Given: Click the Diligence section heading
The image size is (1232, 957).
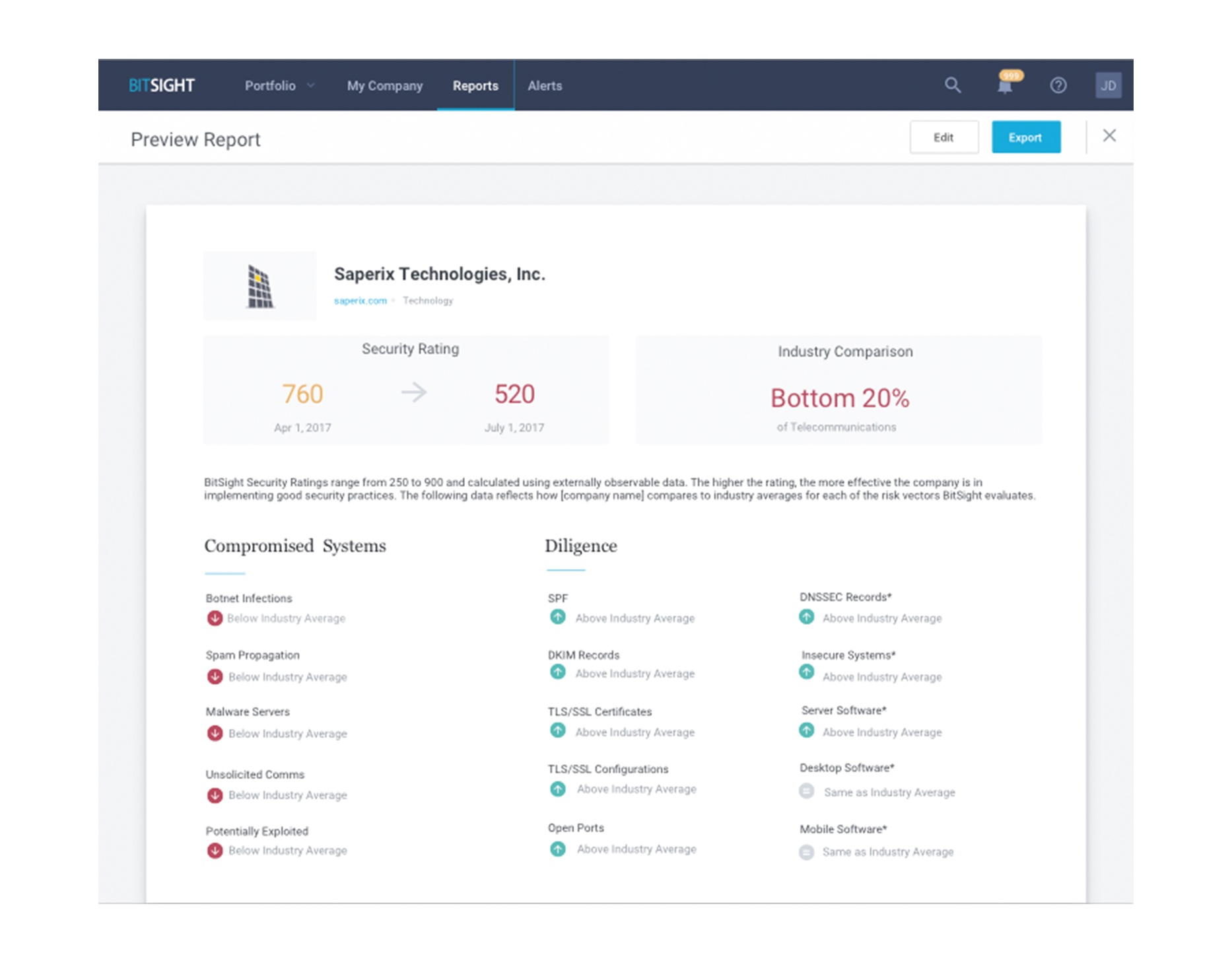Looking at the screenshot, I should tap(581, 546).
